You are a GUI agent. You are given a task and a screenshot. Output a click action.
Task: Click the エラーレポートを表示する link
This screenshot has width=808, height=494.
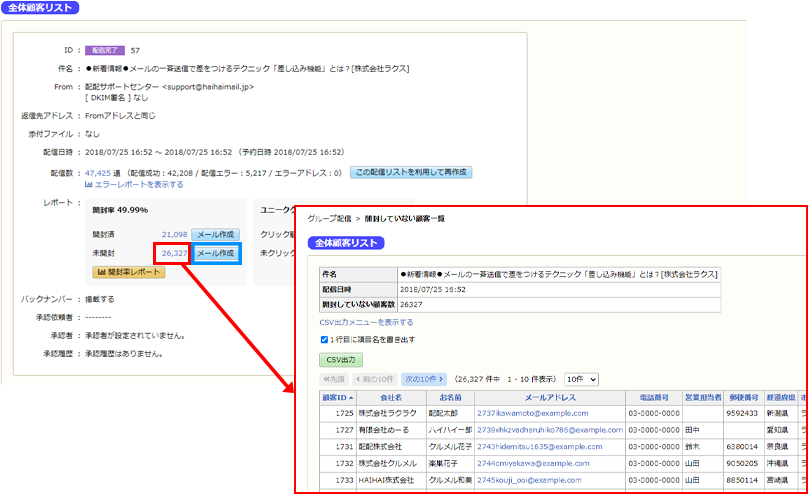pos(134,184)
